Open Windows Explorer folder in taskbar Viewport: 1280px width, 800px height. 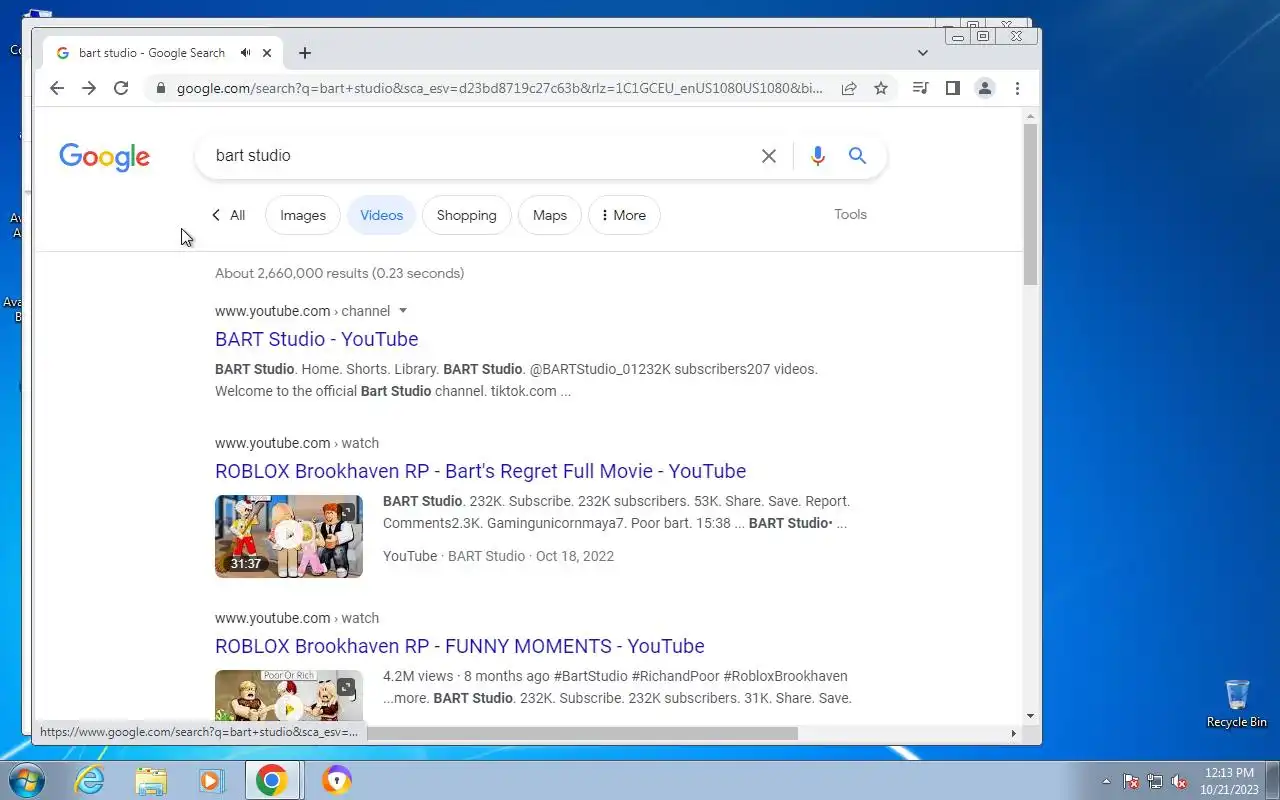151,780
